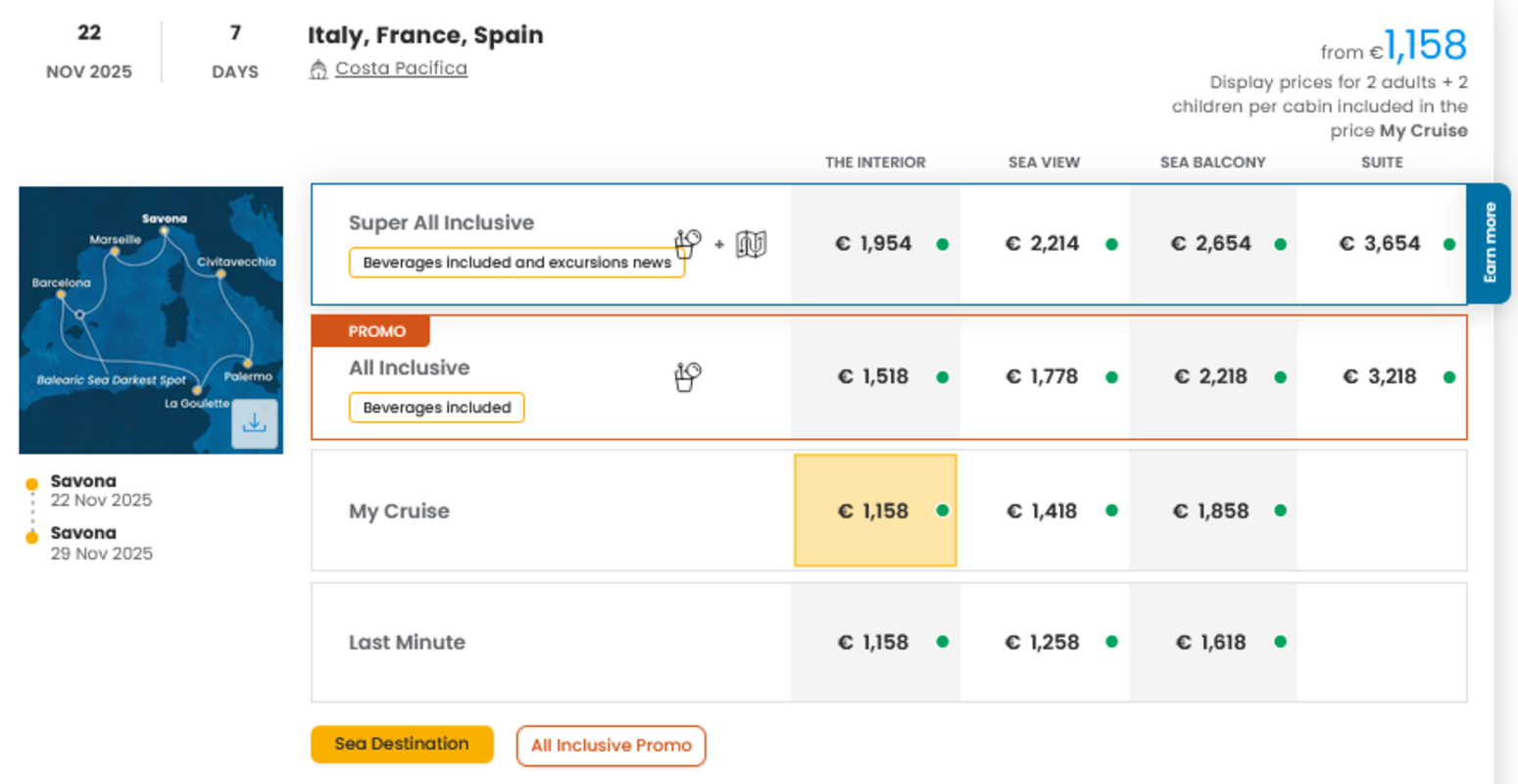Click the beverages icon in All Inclusive row
Screen dimensions: 1518x784
tap(687, 376)
